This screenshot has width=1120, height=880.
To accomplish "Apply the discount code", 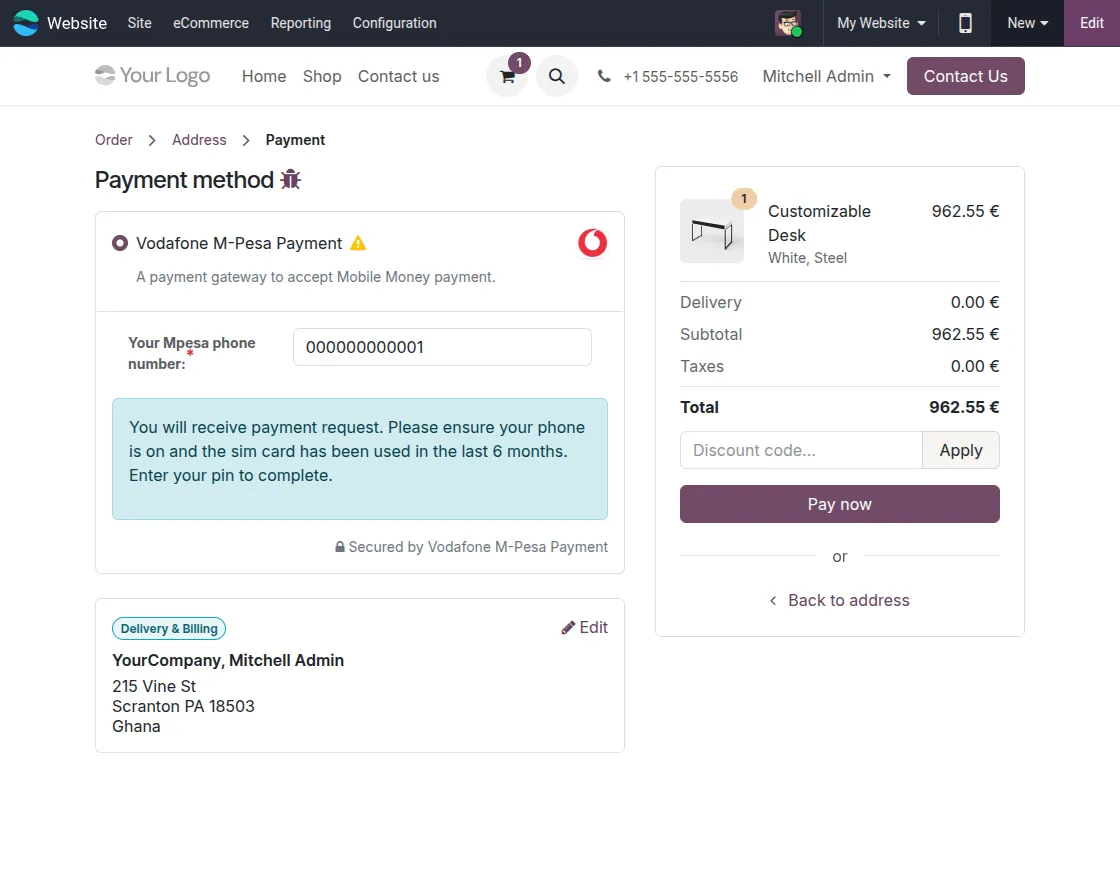I will coord(961,450).
